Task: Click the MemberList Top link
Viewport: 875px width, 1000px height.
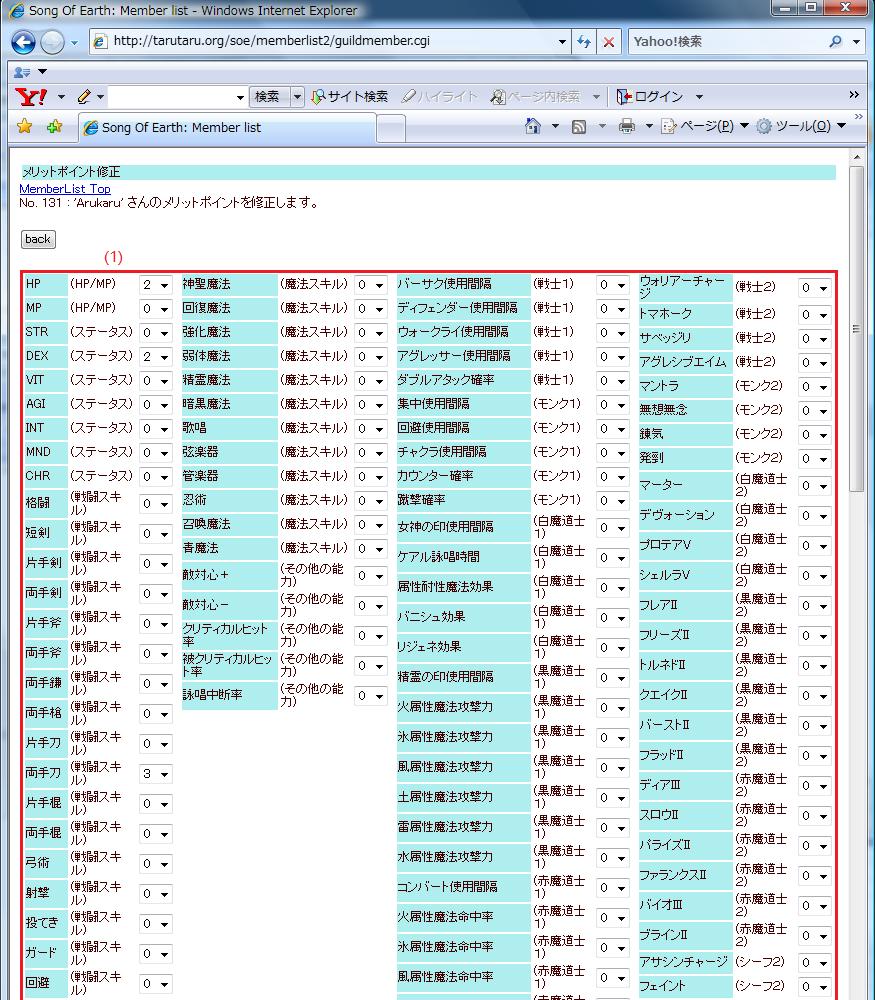Action: (65, 189)
